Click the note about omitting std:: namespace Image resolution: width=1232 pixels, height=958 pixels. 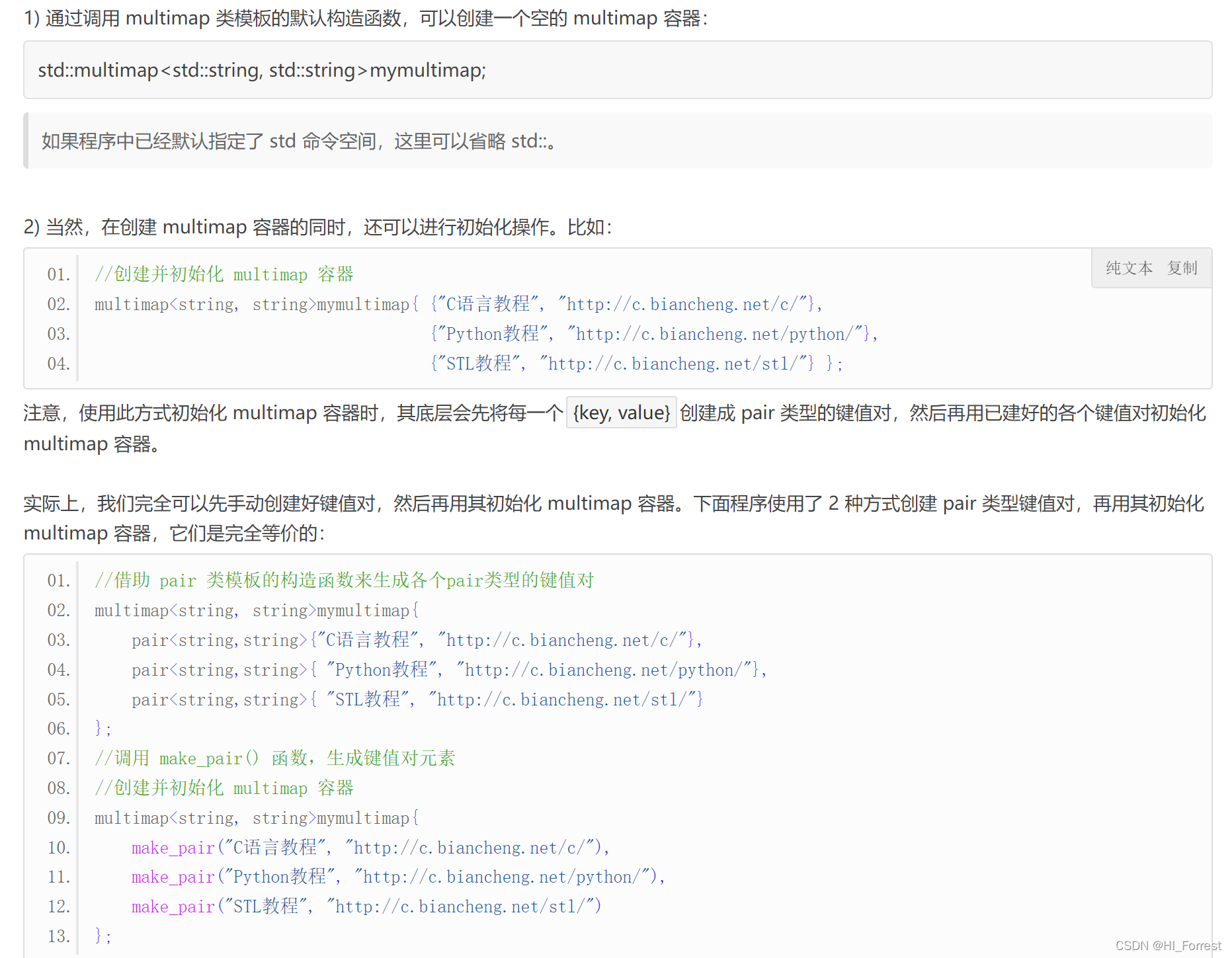(299, 141)
